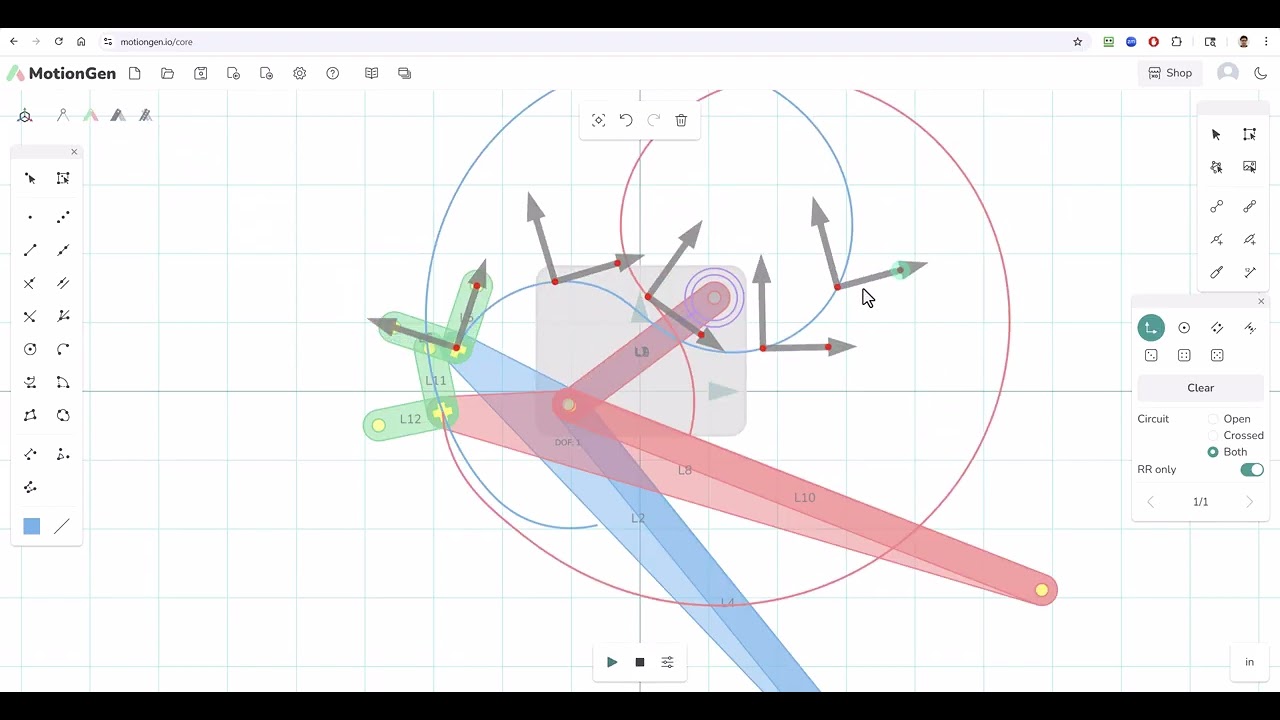Screen dimensions: 1280x720
Task: Select the two-dot dice icon
Action: point(1151,355)
